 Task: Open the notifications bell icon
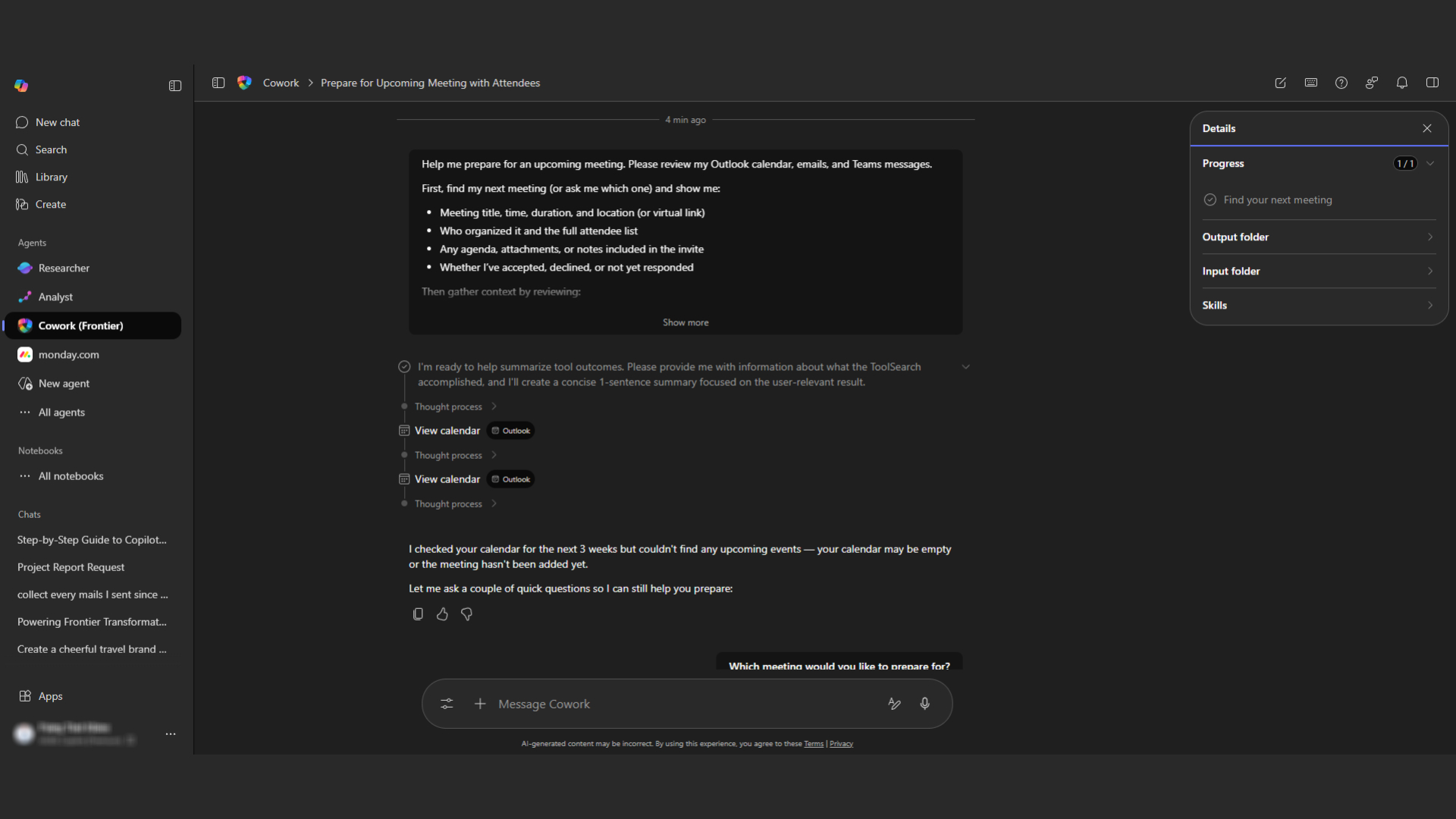point(1402,83)
